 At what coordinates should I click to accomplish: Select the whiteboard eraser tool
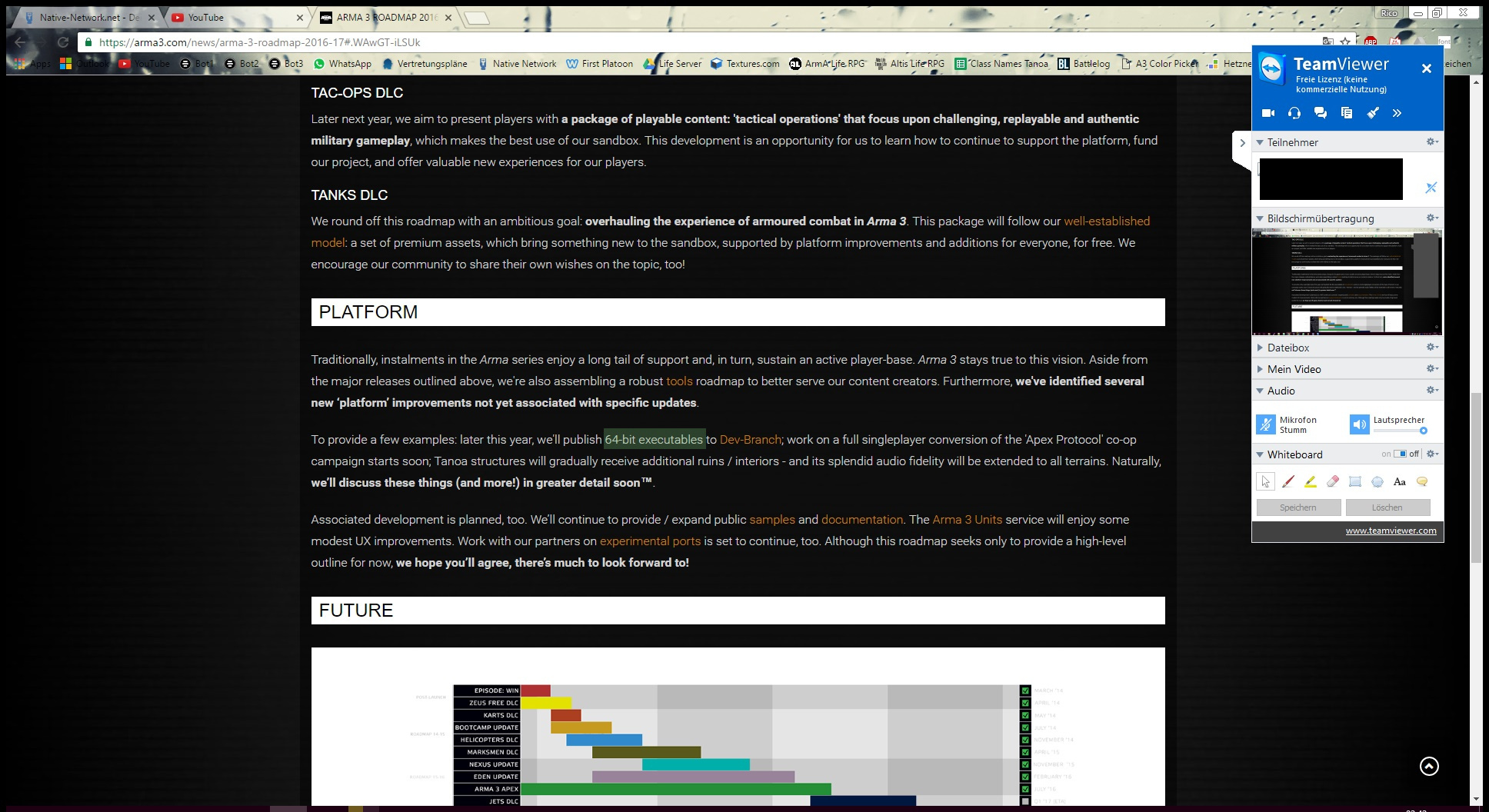pyautogui.click(x=1333, y=481)
